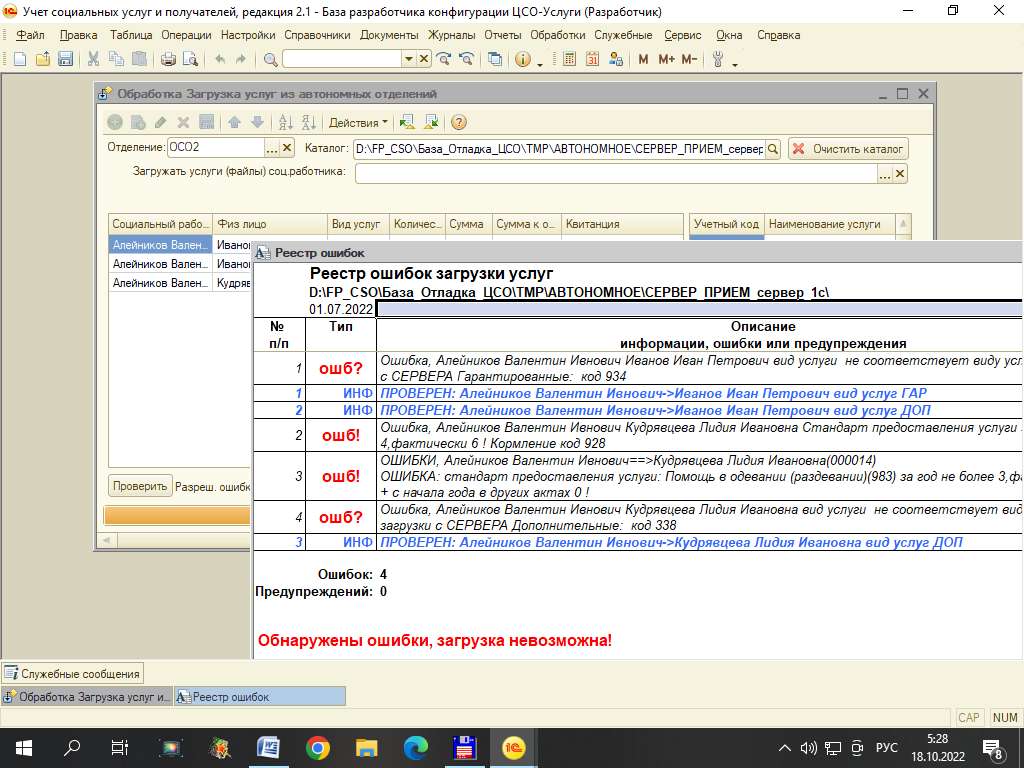The image size is (1024, 768).
Task: Open the Отделение selection ellipsis button
Action: point(272,148)
